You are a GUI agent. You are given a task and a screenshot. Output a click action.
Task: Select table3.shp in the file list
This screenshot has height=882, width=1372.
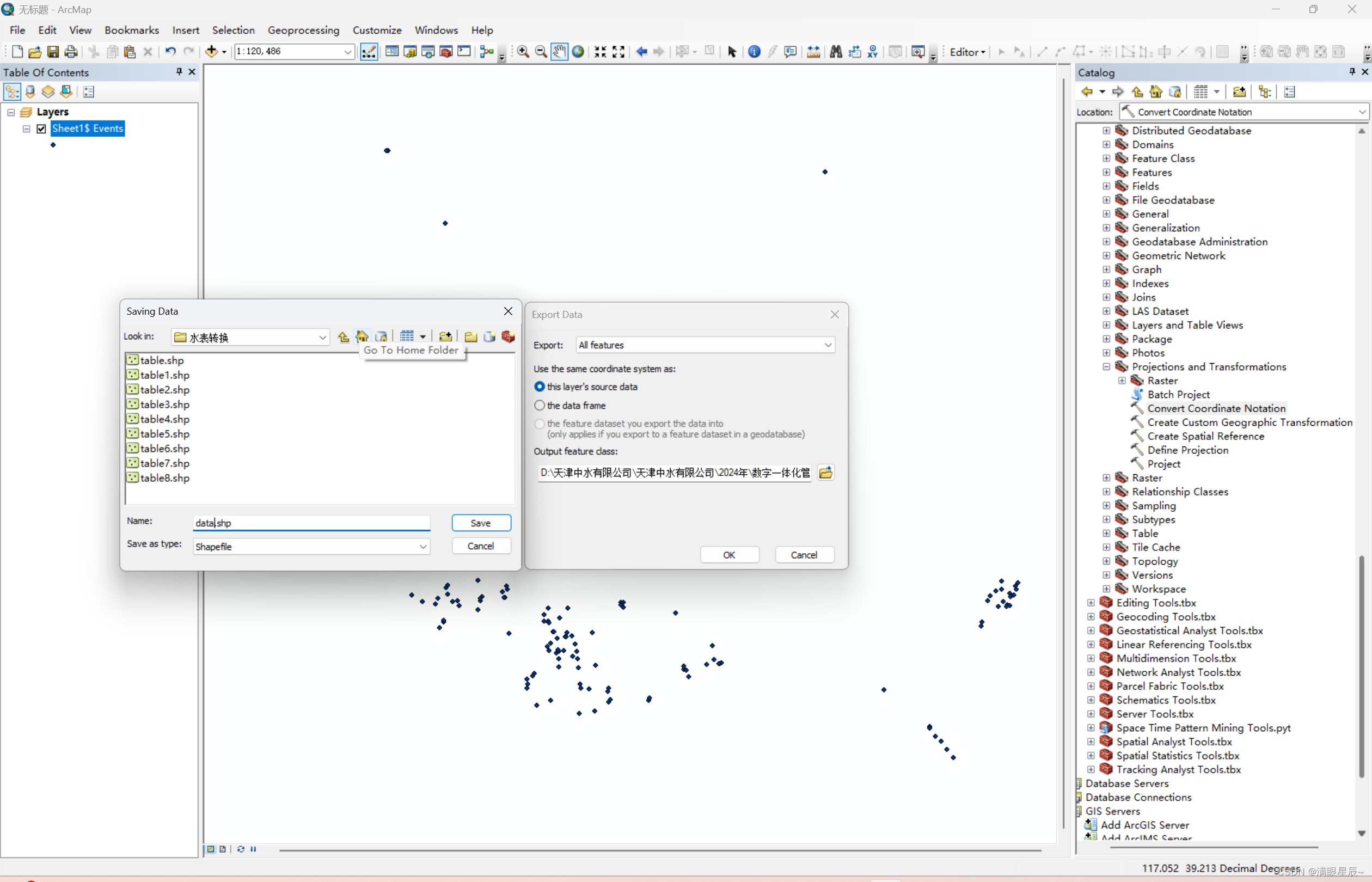(x=164, y=405)
